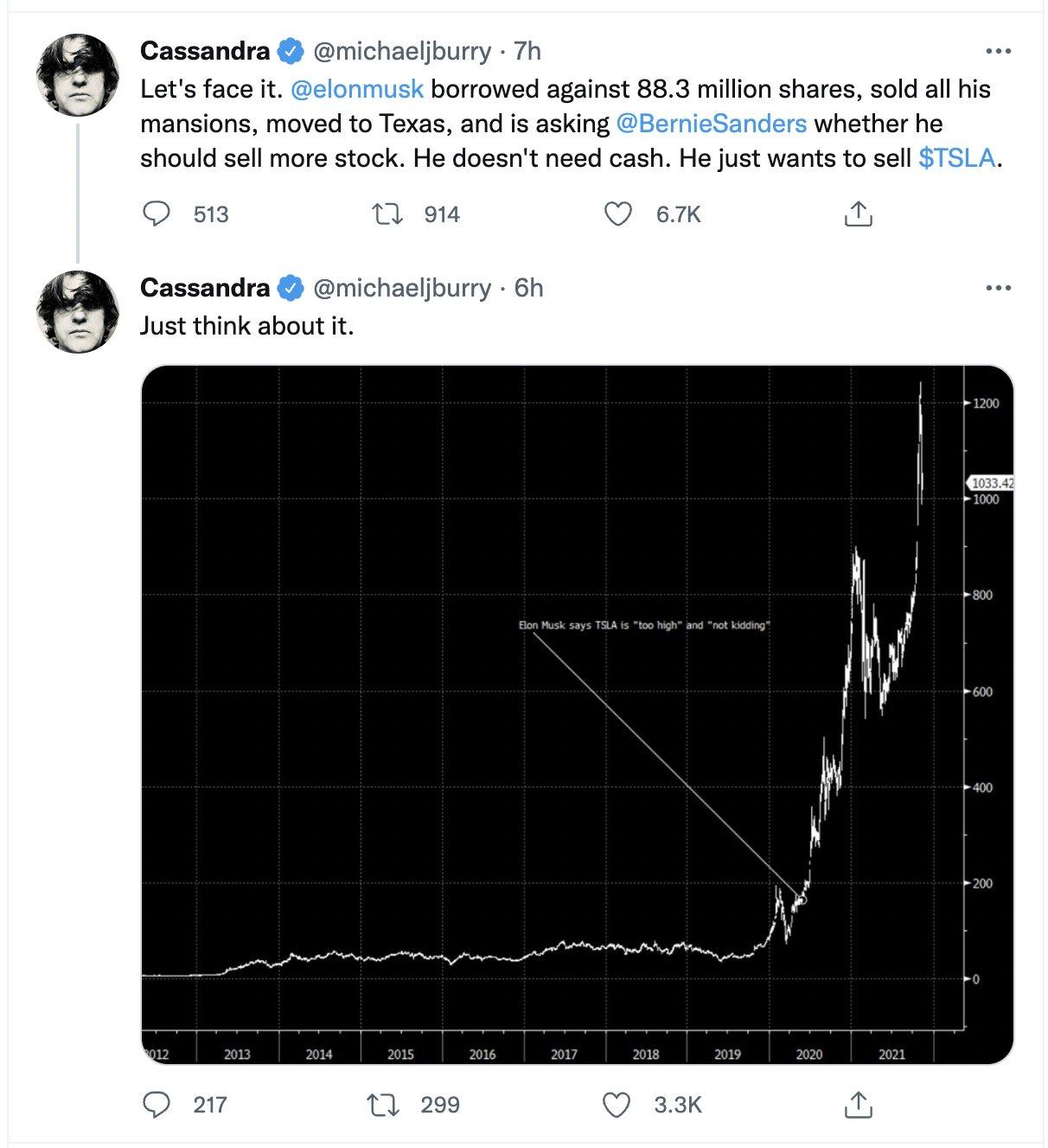Open the 6h timestamp of second tweet
Screen dimensions: 1048x1148
click(529, 288)
